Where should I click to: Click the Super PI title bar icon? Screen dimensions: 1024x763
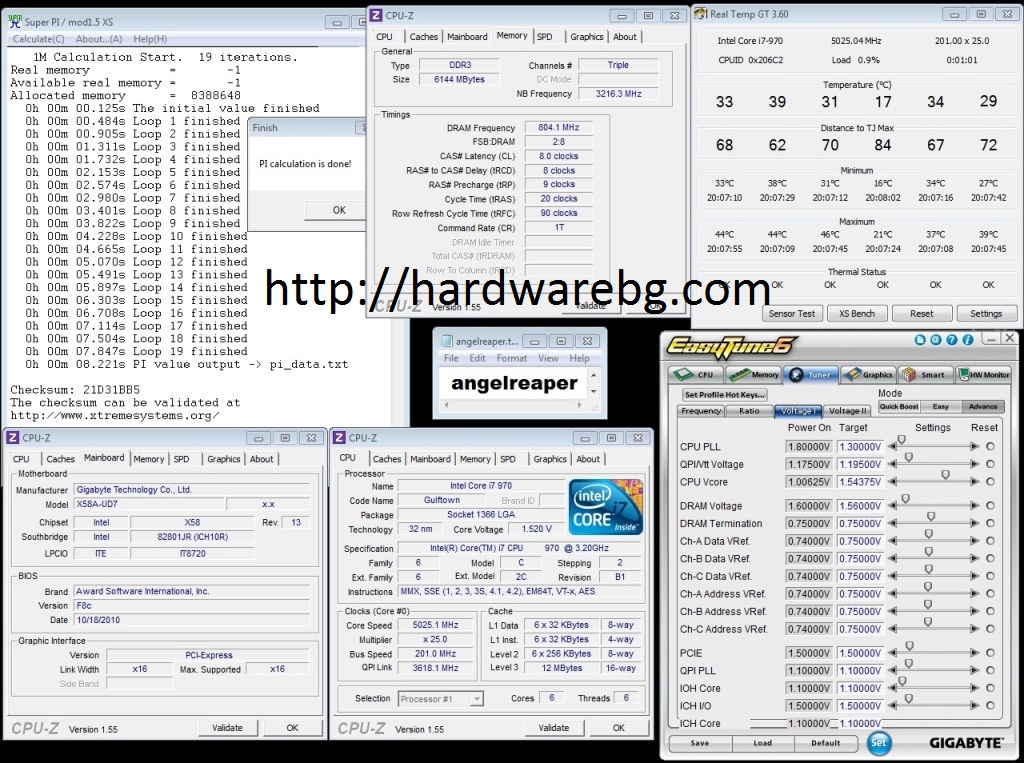(14, 22)
